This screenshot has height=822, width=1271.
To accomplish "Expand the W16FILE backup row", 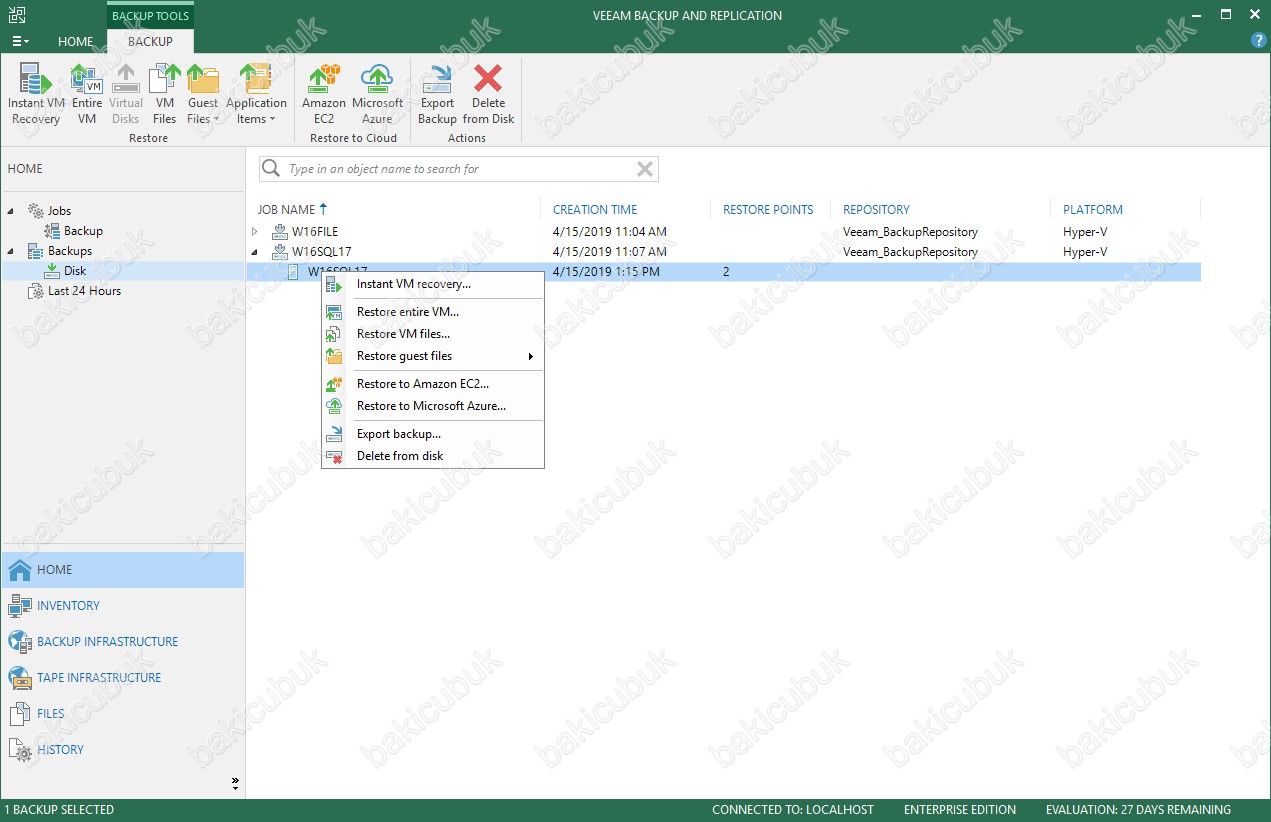I will [x=255, y=232].
